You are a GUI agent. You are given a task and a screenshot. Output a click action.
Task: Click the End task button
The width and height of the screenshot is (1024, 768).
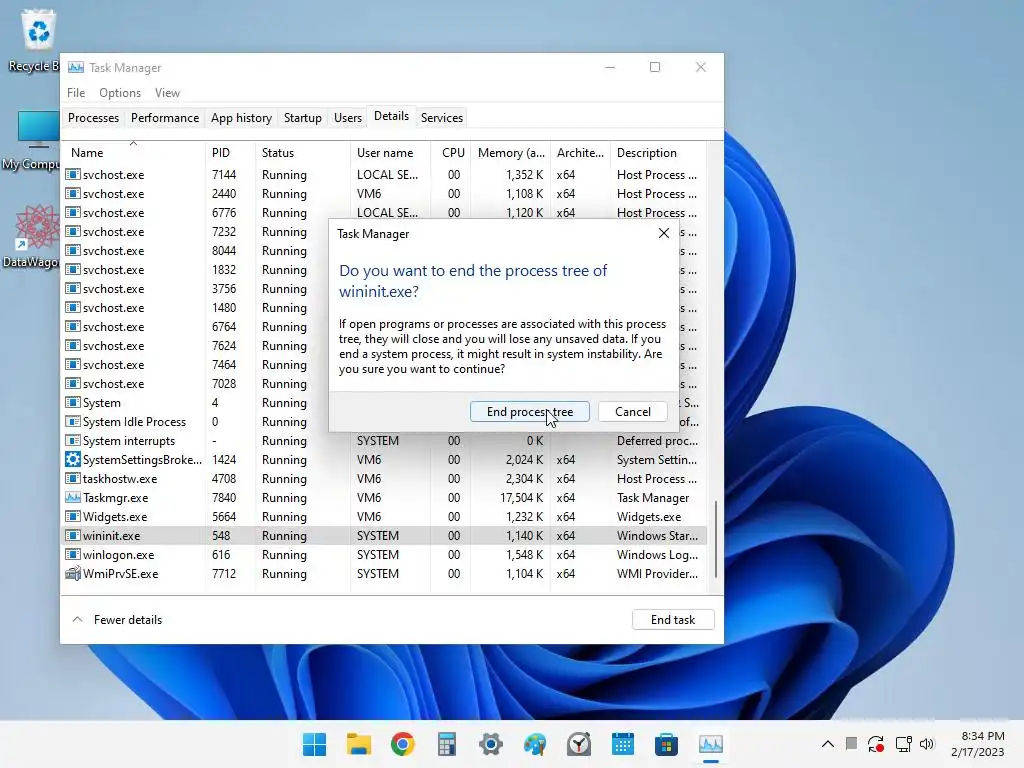[673, 620]
